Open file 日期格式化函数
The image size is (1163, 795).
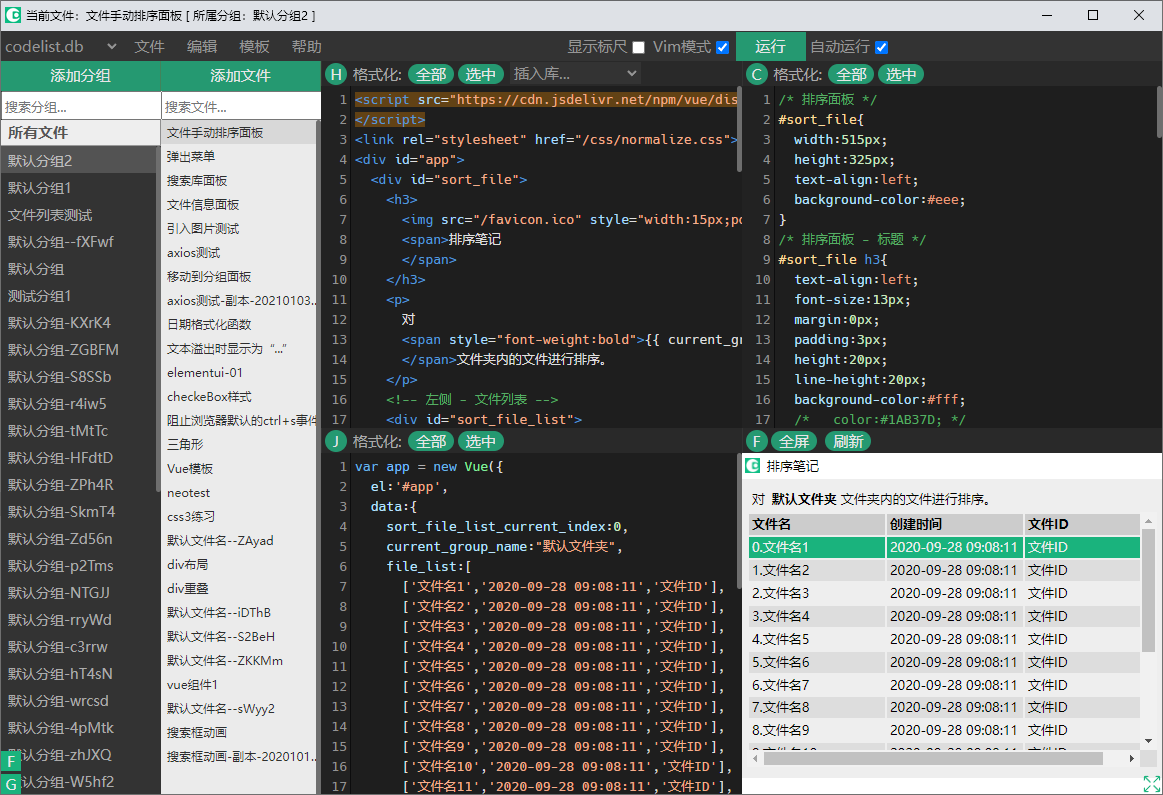pos(239,325)
